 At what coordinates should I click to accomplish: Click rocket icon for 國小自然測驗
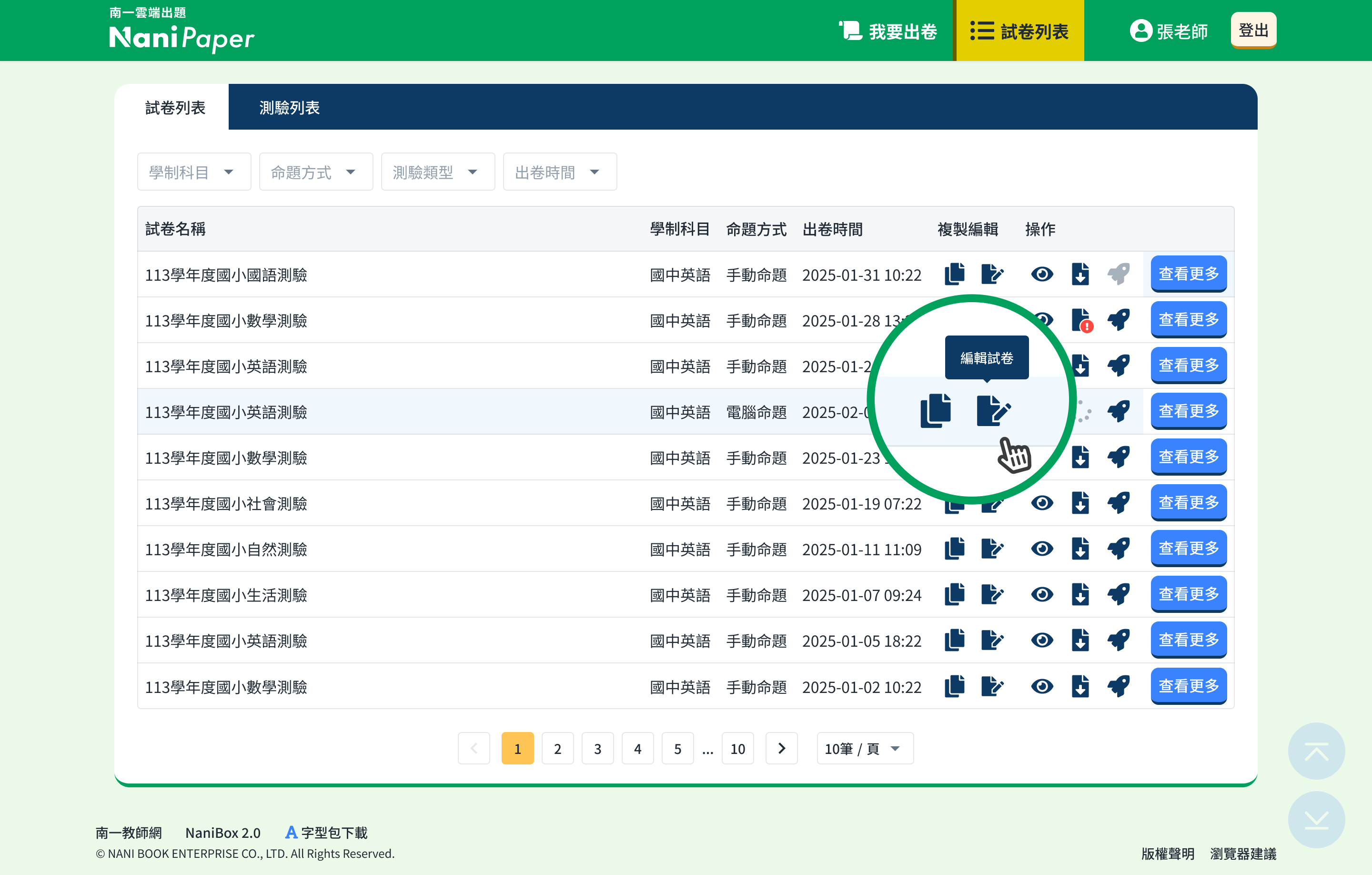(1119, 549)
